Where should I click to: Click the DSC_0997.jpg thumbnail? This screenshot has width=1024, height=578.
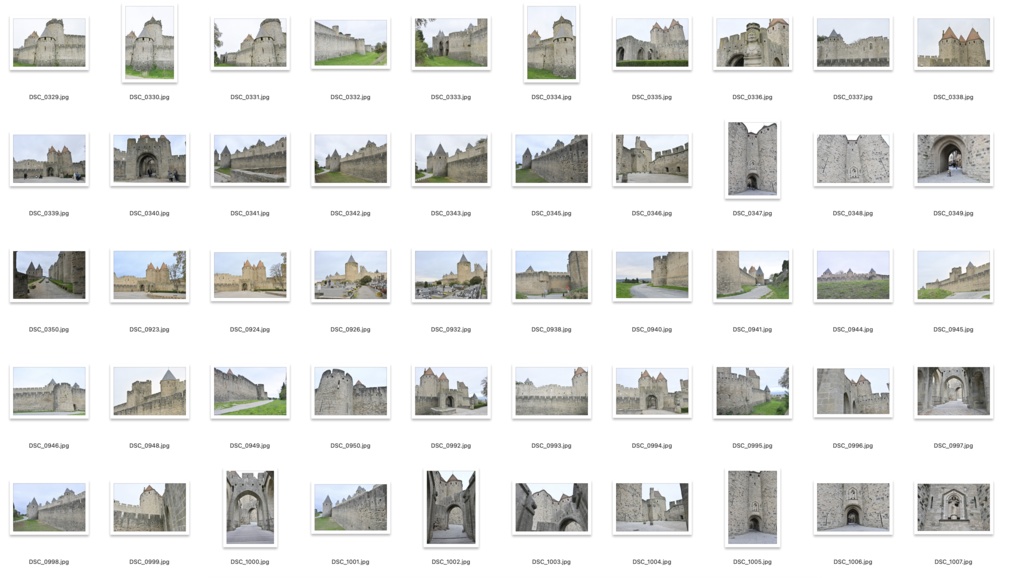pos(953,391)
